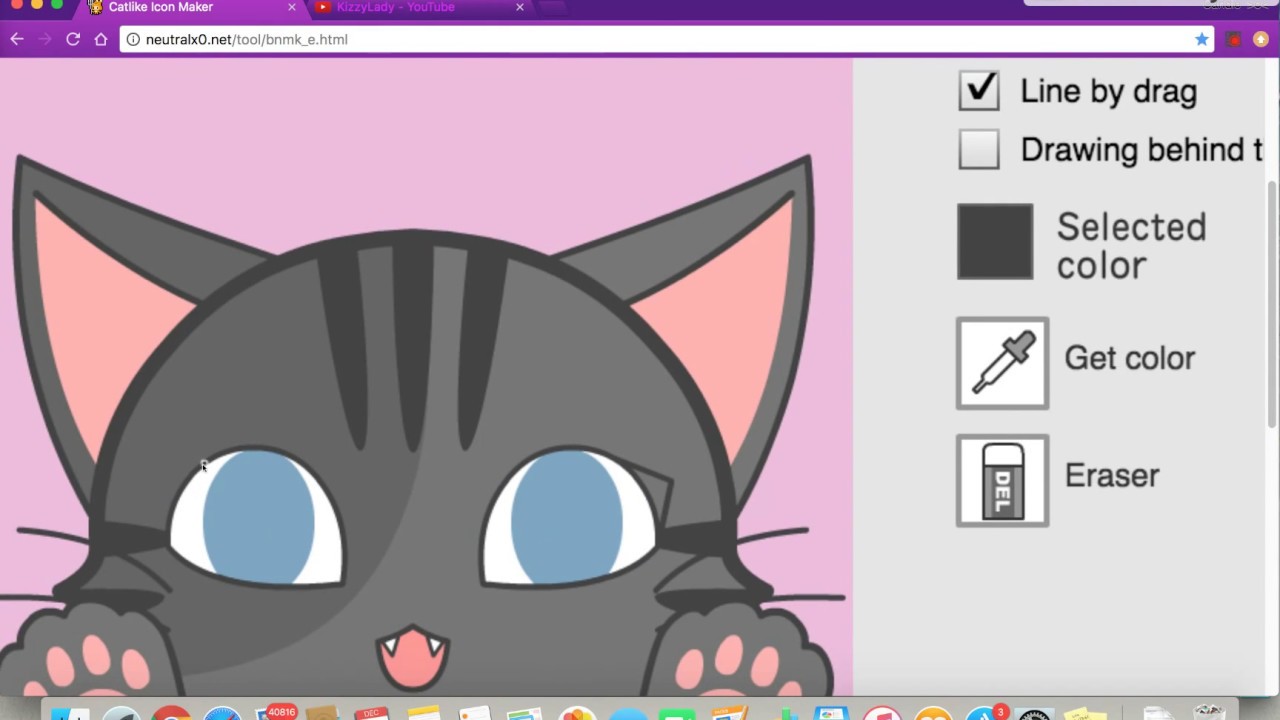1280x720 pixels.
Task: Click the browser back arrow
Action: [x=16, y=39]
